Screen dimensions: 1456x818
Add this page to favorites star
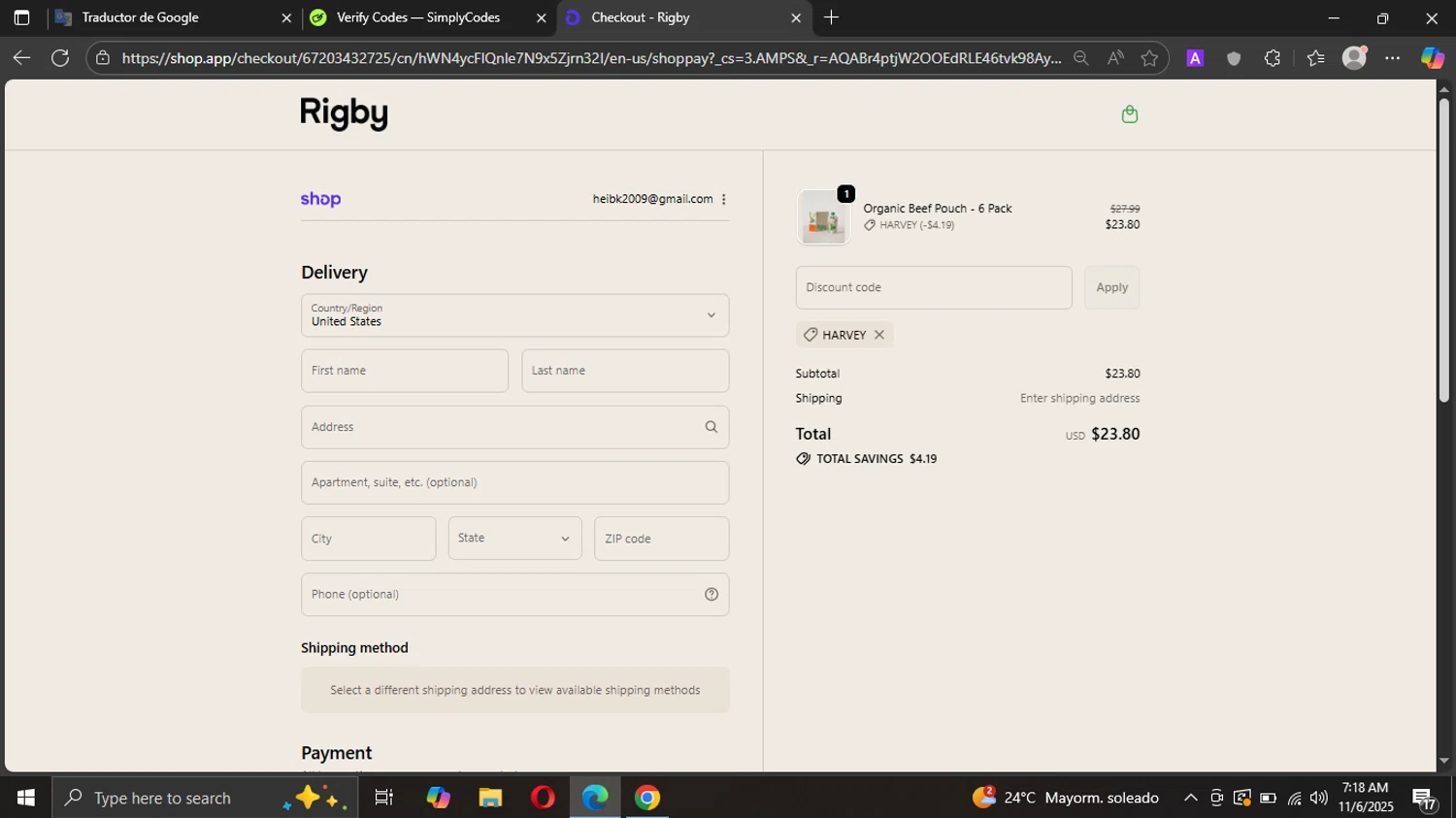pos(1149,58)
